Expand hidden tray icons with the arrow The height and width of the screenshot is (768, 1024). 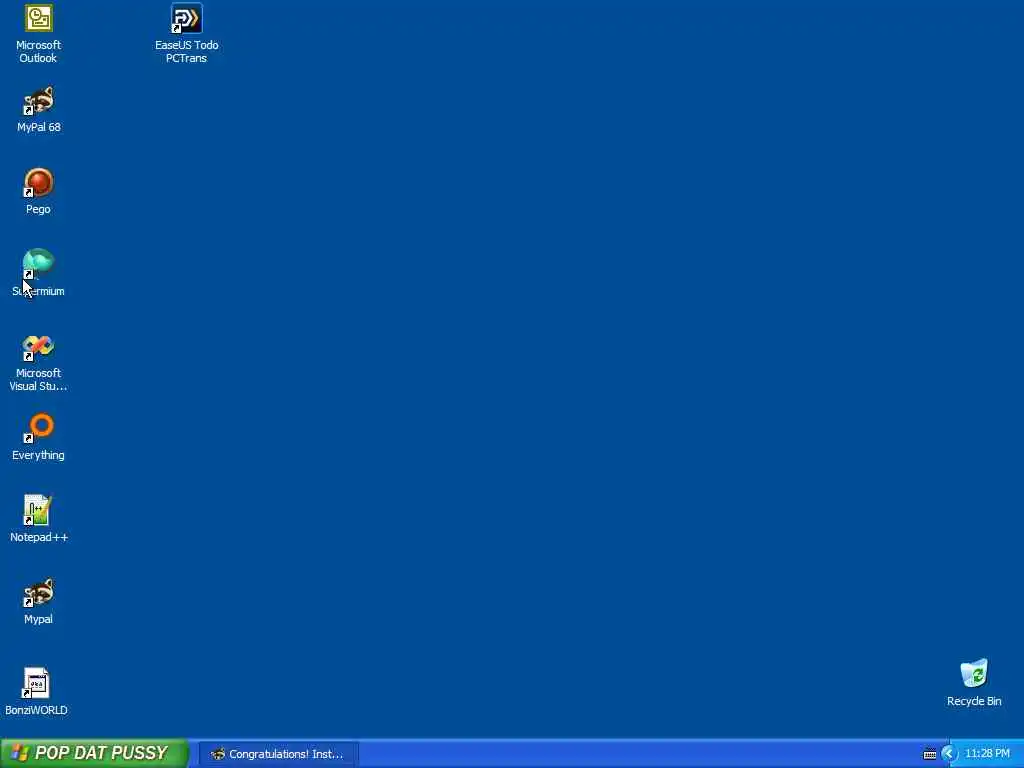(948, 754)
